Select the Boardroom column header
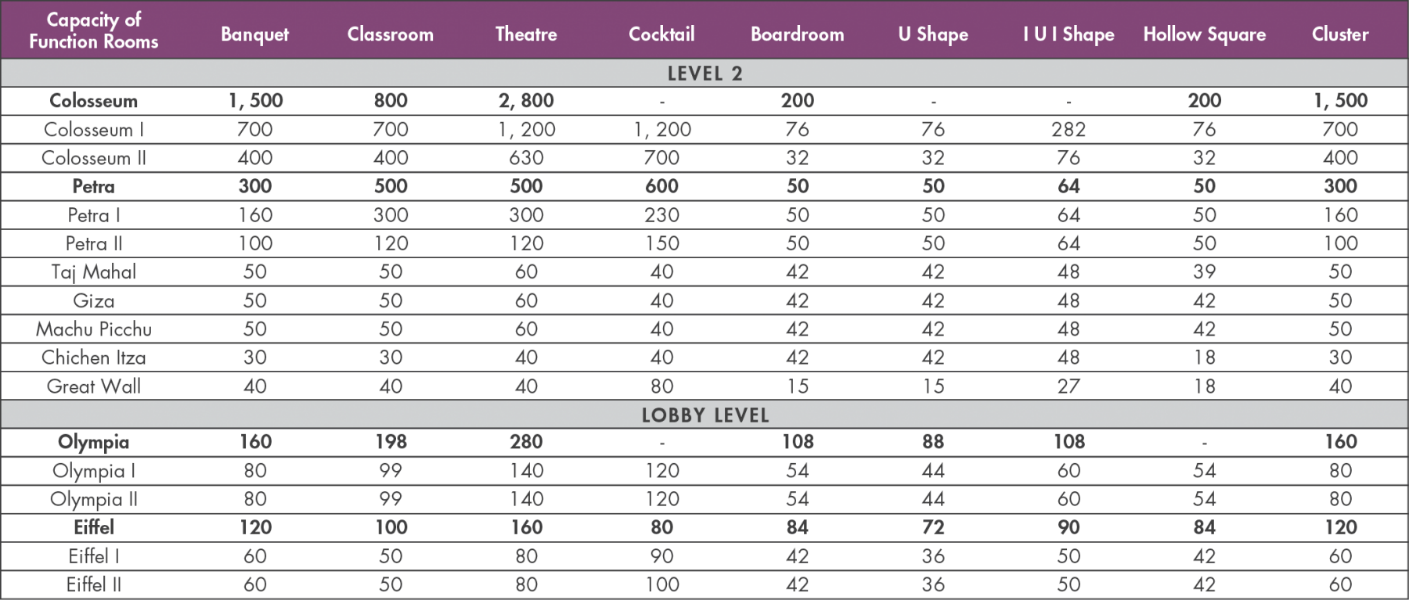Viewport: 1409px width, 600px height. point(797,34)
